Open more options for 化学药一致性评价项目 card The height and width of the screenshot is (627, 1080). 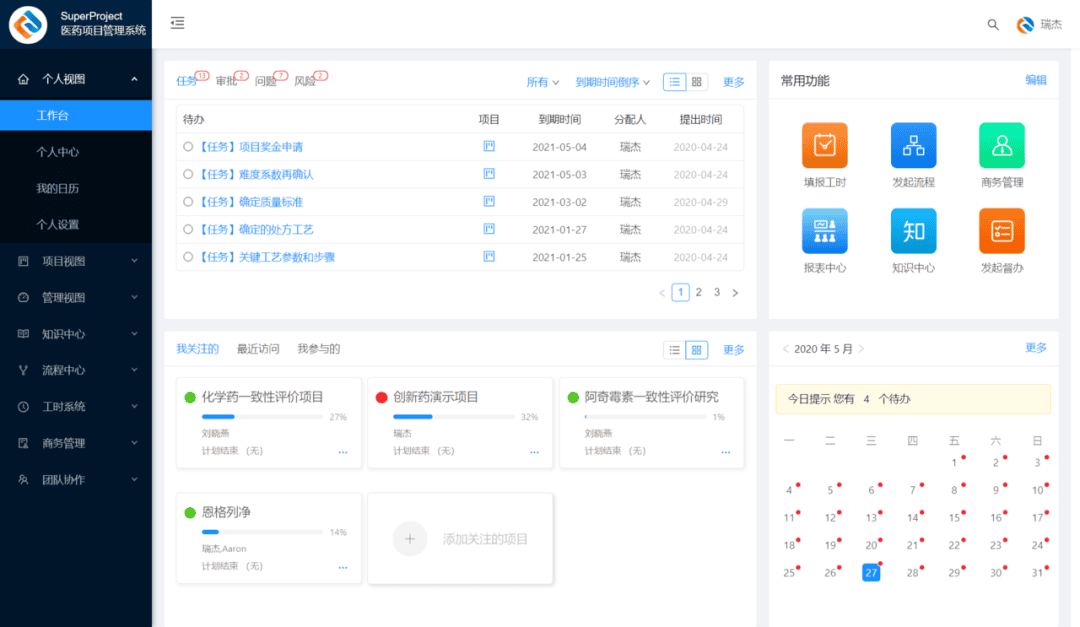pos(343,452)
